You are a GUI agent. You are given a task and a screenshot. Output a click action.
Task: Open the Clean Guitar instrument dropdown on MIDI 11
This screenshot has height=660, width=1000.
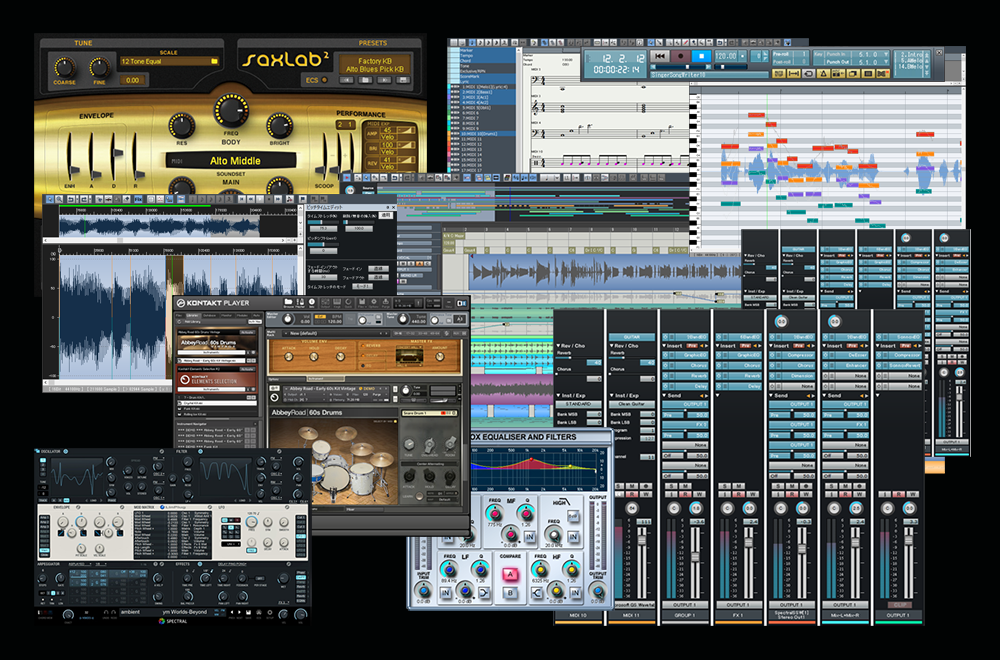click(632, 404)
